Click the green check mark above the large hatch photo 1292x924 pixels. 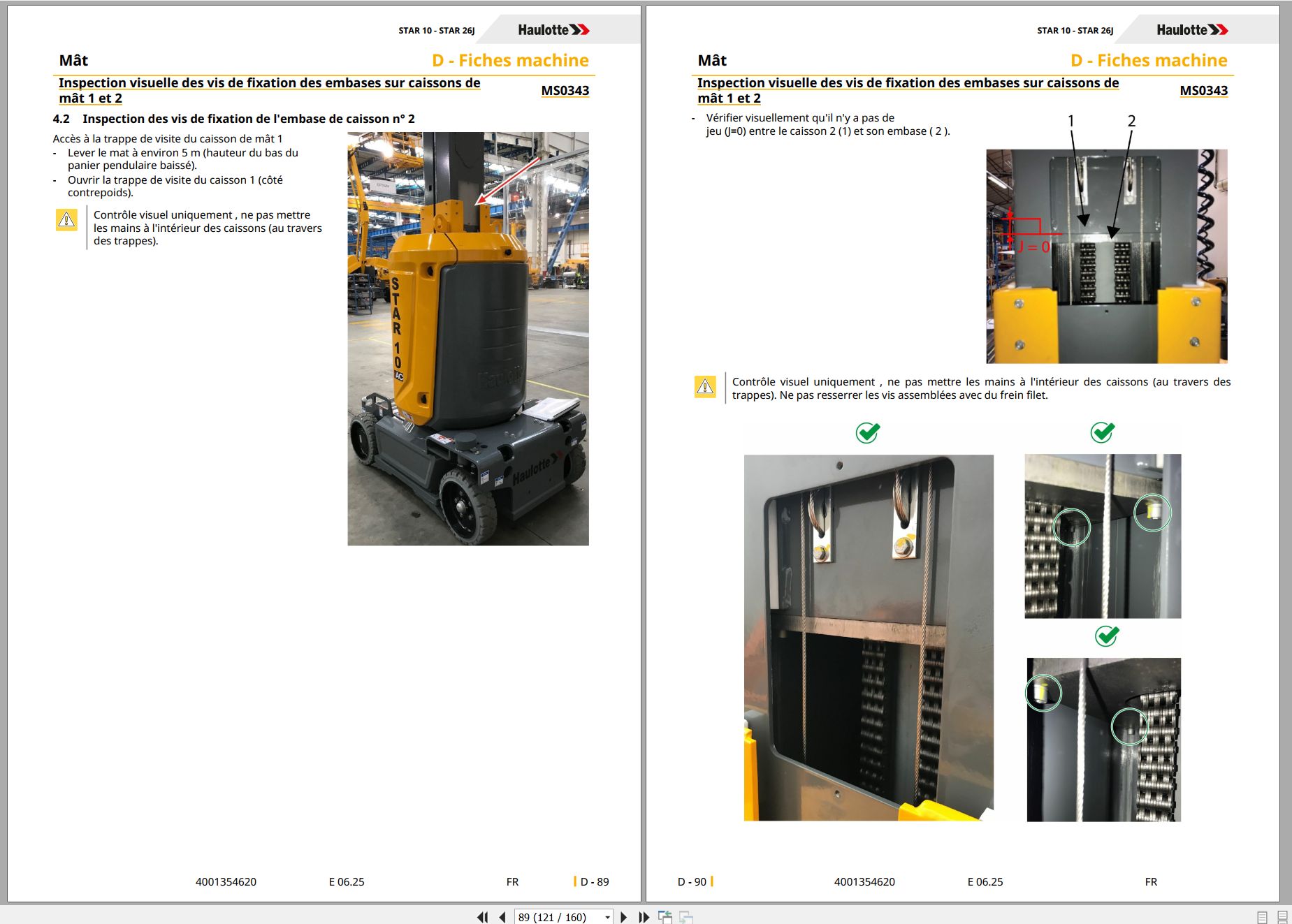(x=868, y=432)
